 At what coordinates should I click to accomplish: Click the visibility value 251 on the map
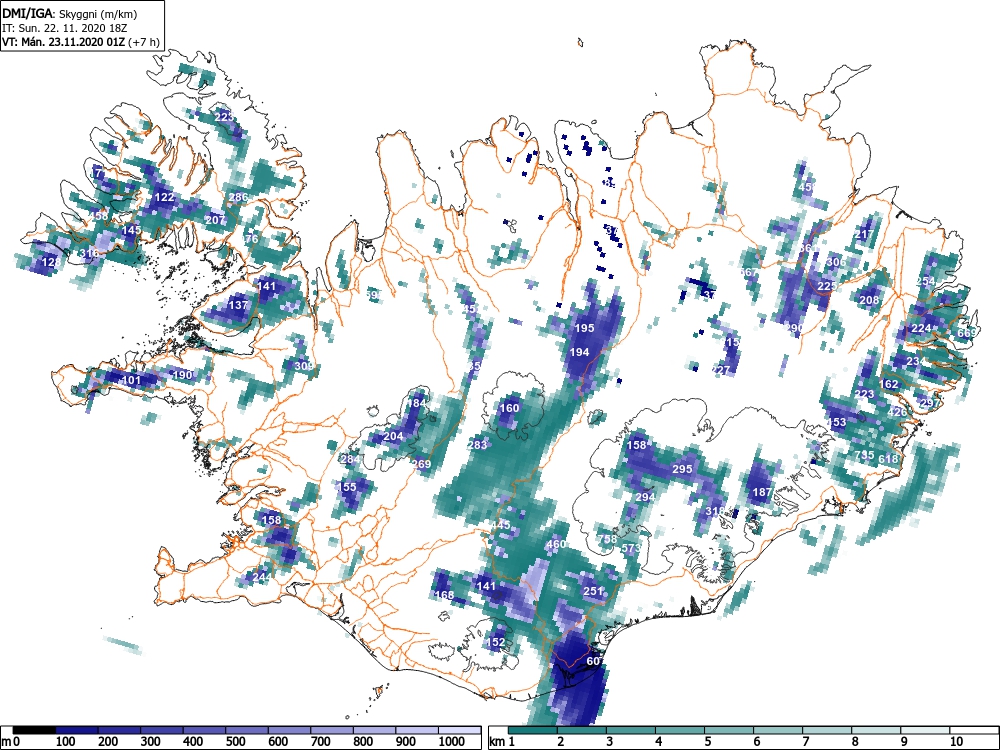(x=593, y=591)
